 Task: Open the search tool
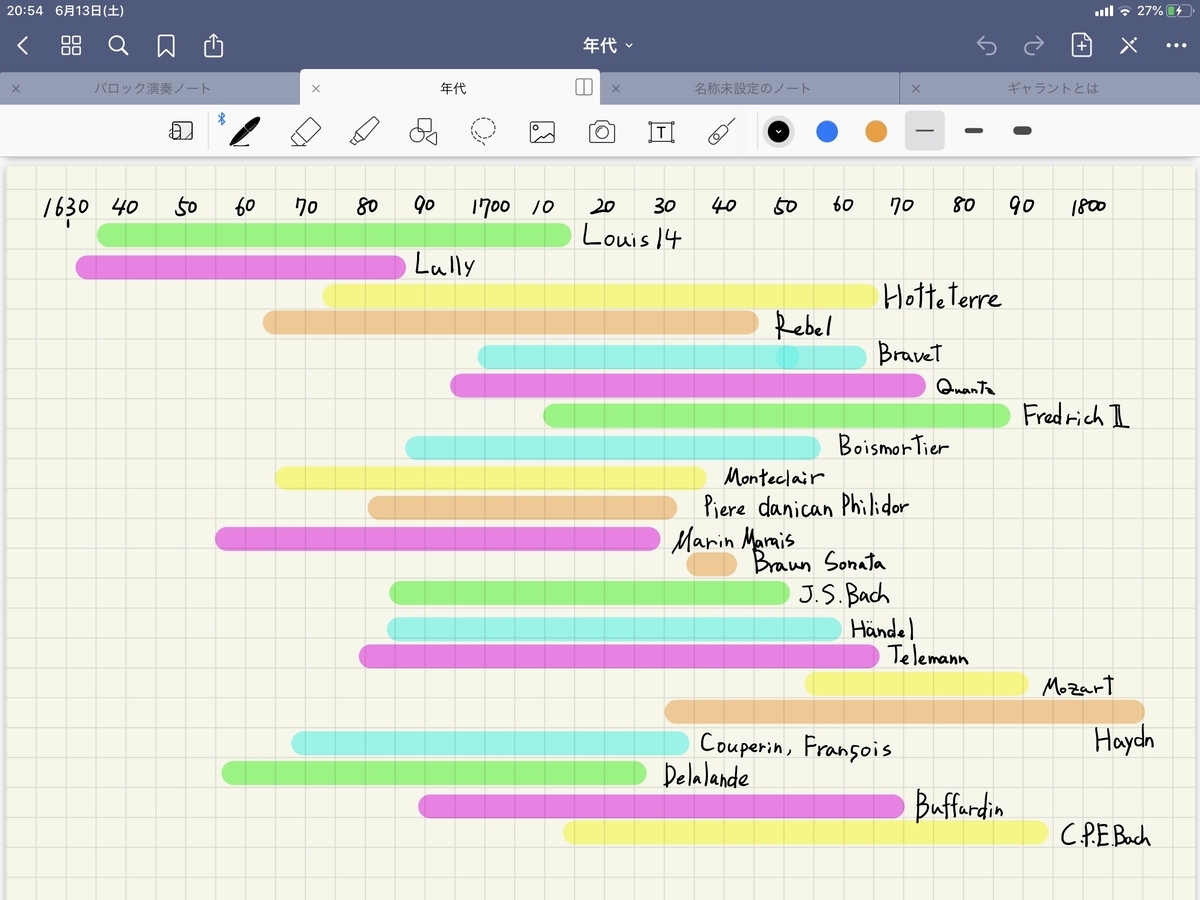tap(118, 46)
